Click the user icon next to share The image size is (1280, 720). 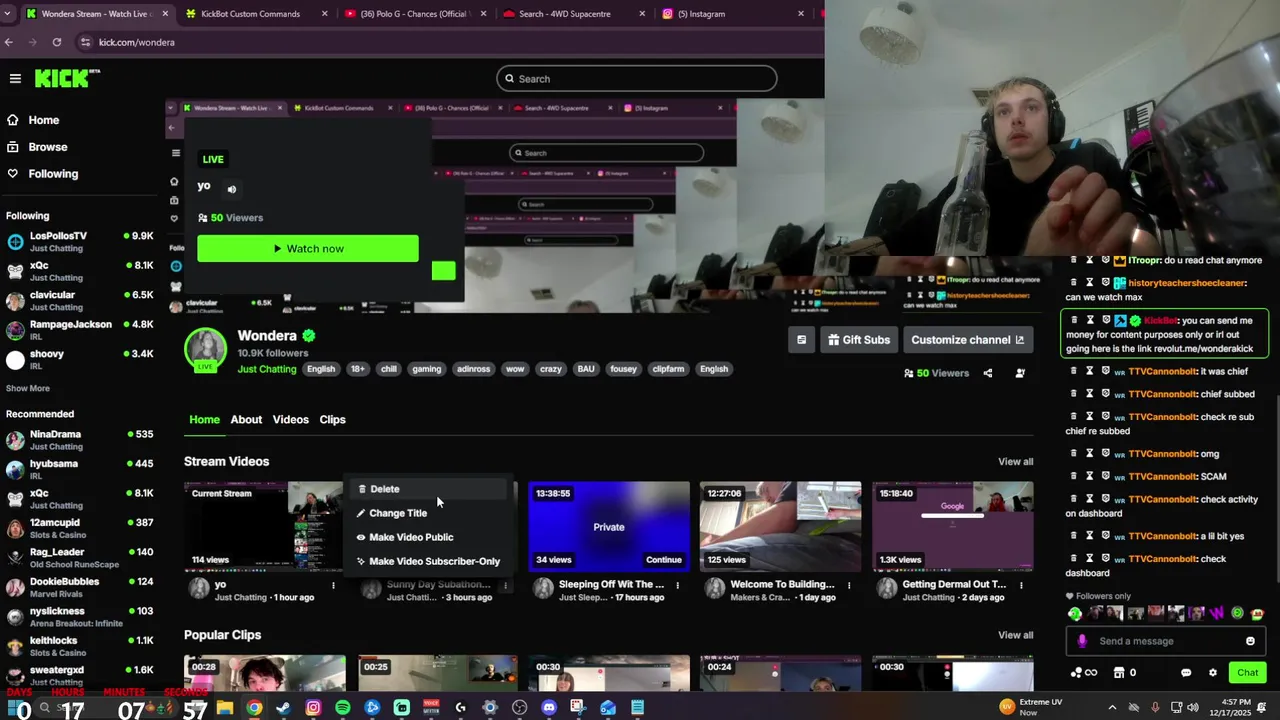click(x=1020, y=373)
